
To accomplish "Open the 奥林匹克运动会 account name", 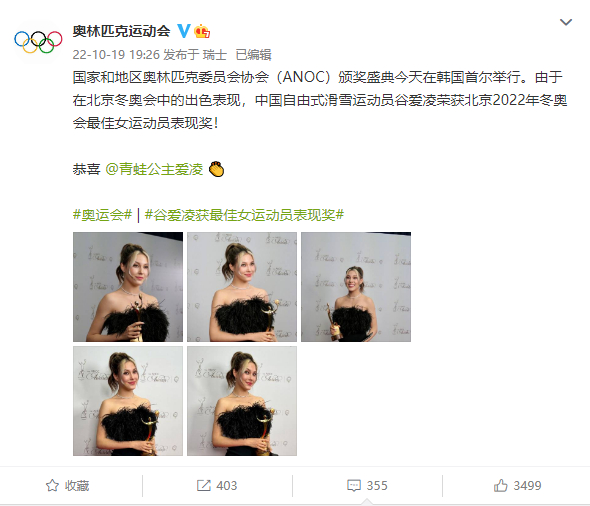I will pos(122,31).
